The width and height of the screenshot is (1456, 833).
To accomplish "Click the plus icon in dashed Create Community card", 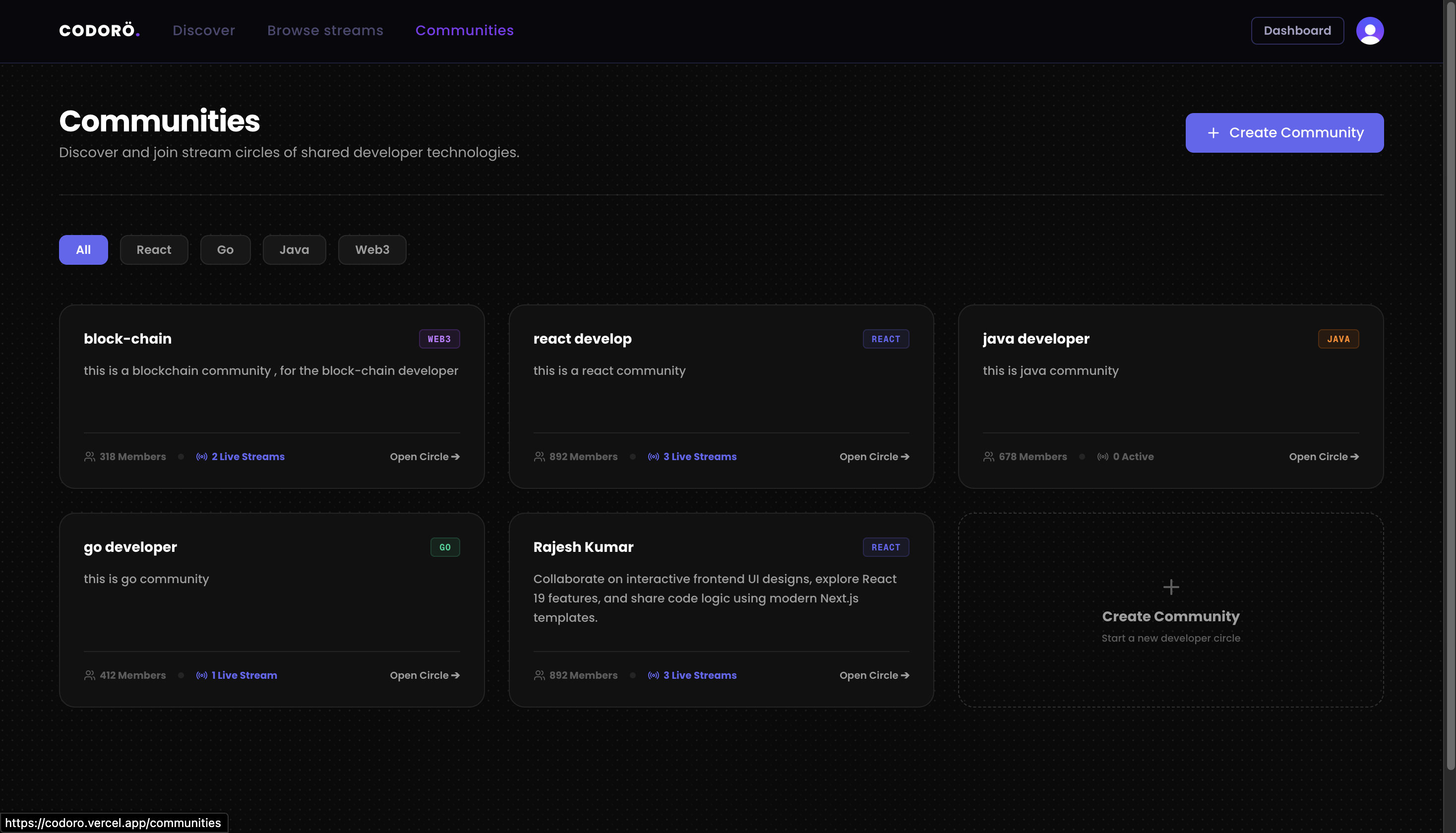I will tap(1171, 587).
